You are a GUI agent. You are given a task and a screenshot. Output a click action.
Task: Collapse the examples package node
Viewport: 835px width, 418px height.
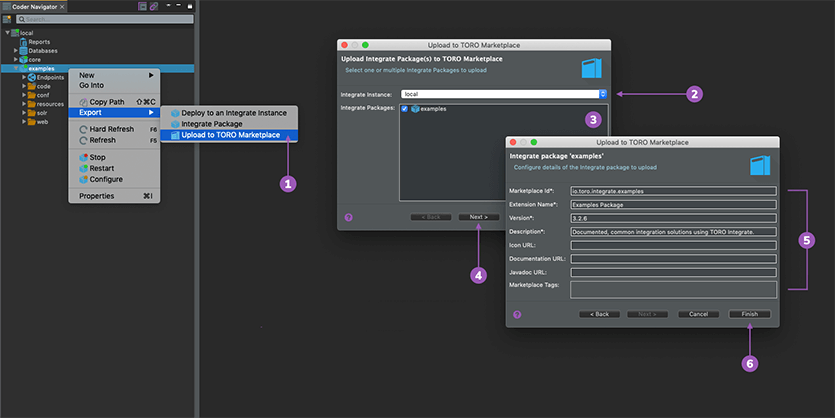point(15,68)
